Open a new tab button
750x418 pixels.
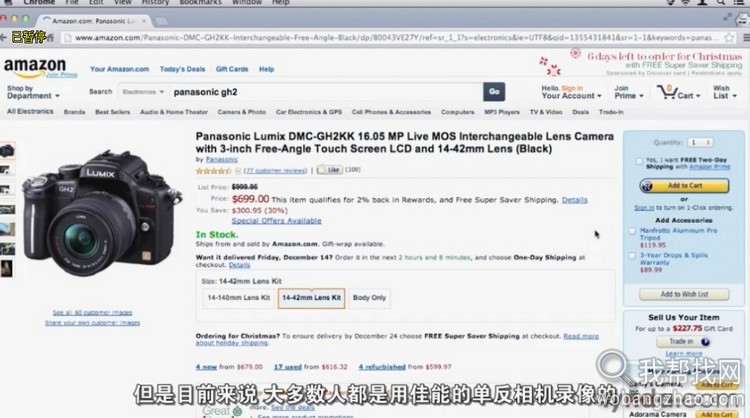161,21
